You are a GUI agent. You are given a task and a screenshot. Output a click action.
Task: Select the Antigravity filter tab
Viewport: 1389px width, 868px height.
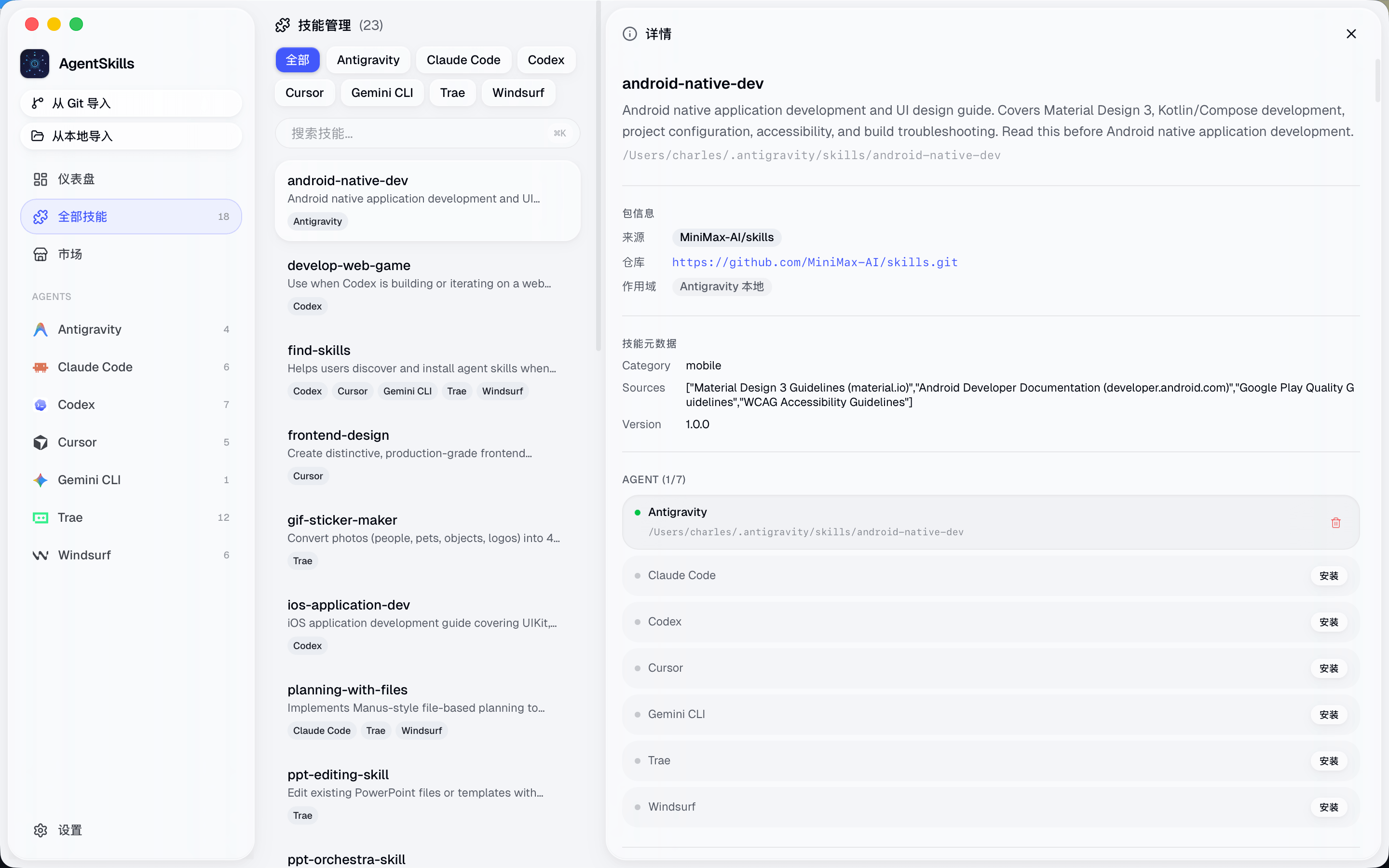[368, 60]
